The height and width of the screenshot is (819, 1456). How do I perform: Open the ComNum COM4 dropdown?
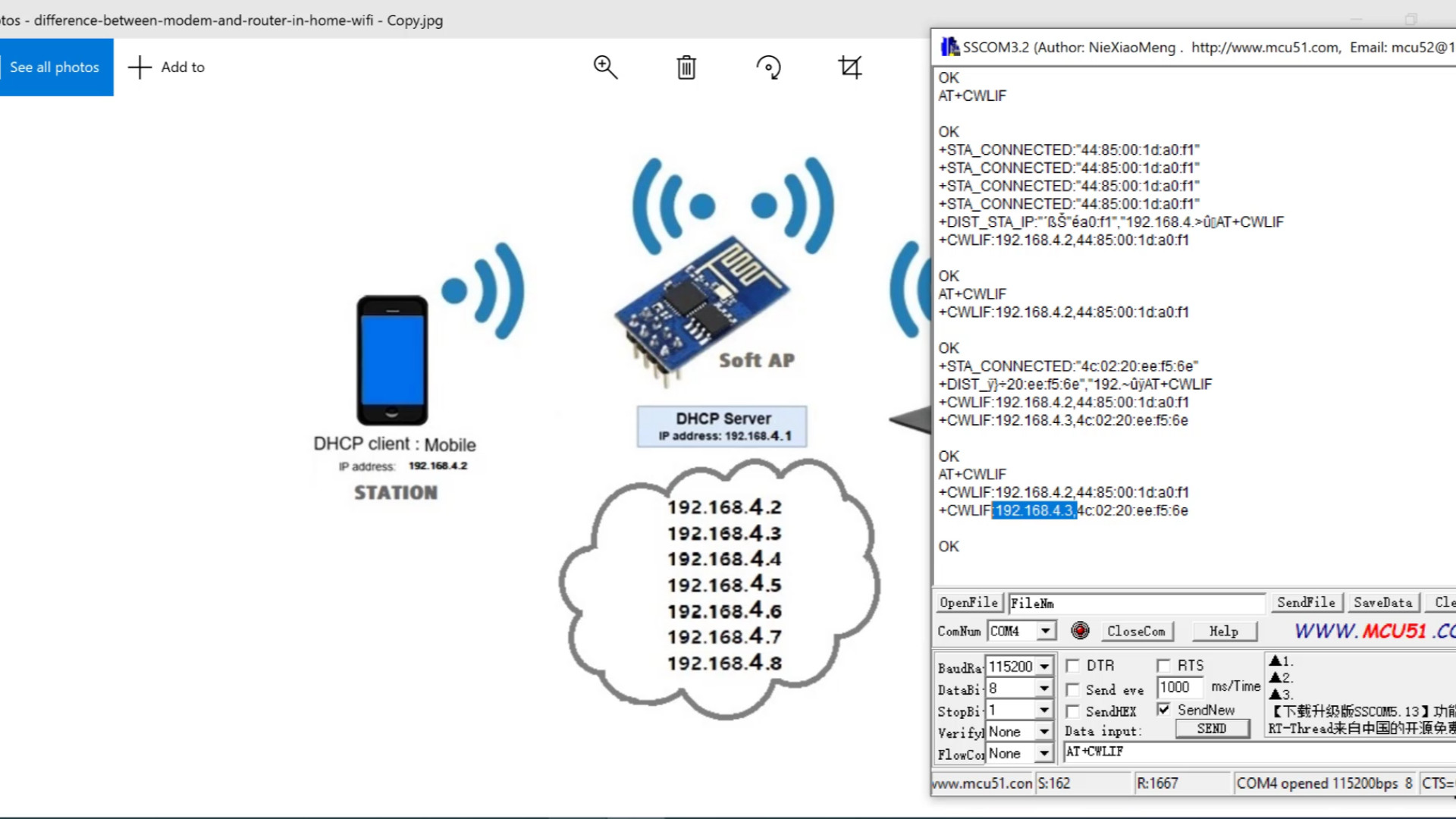pos(1046,631)
